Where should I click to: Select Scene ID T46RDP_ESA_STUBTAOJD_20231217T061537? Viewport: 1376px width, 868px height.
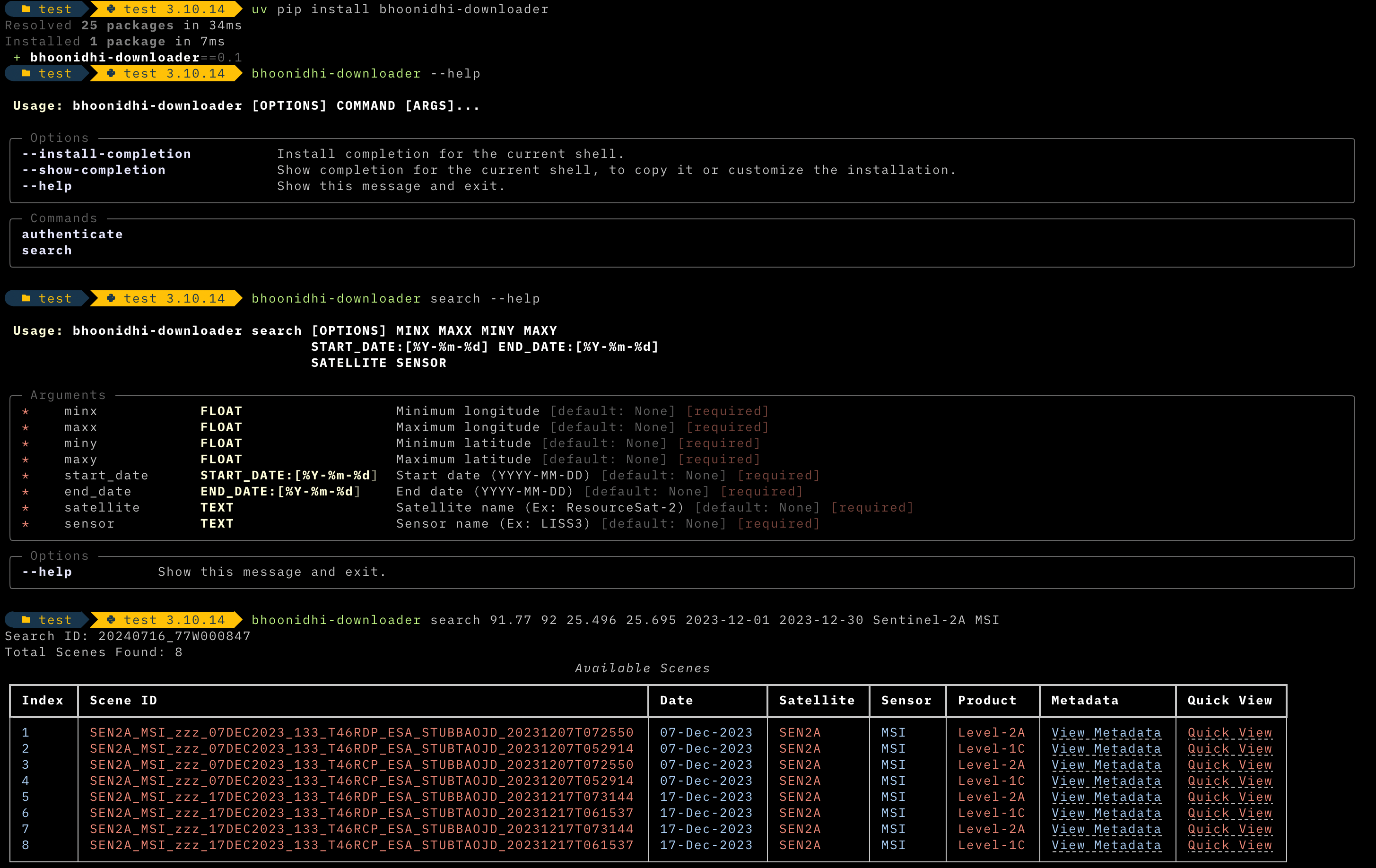click(x=361, y=813)
